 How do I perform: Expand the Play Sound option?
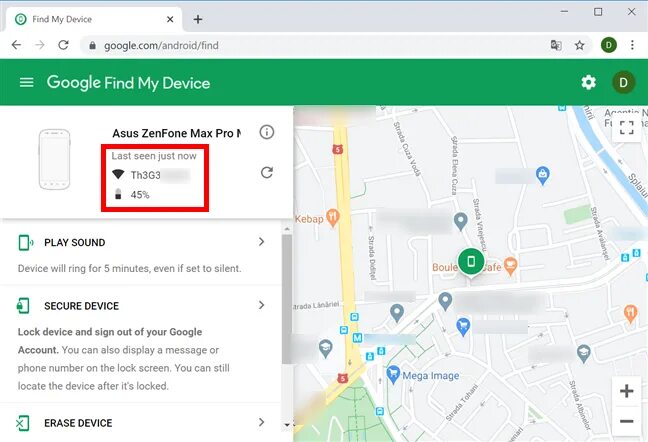[261, 242]
